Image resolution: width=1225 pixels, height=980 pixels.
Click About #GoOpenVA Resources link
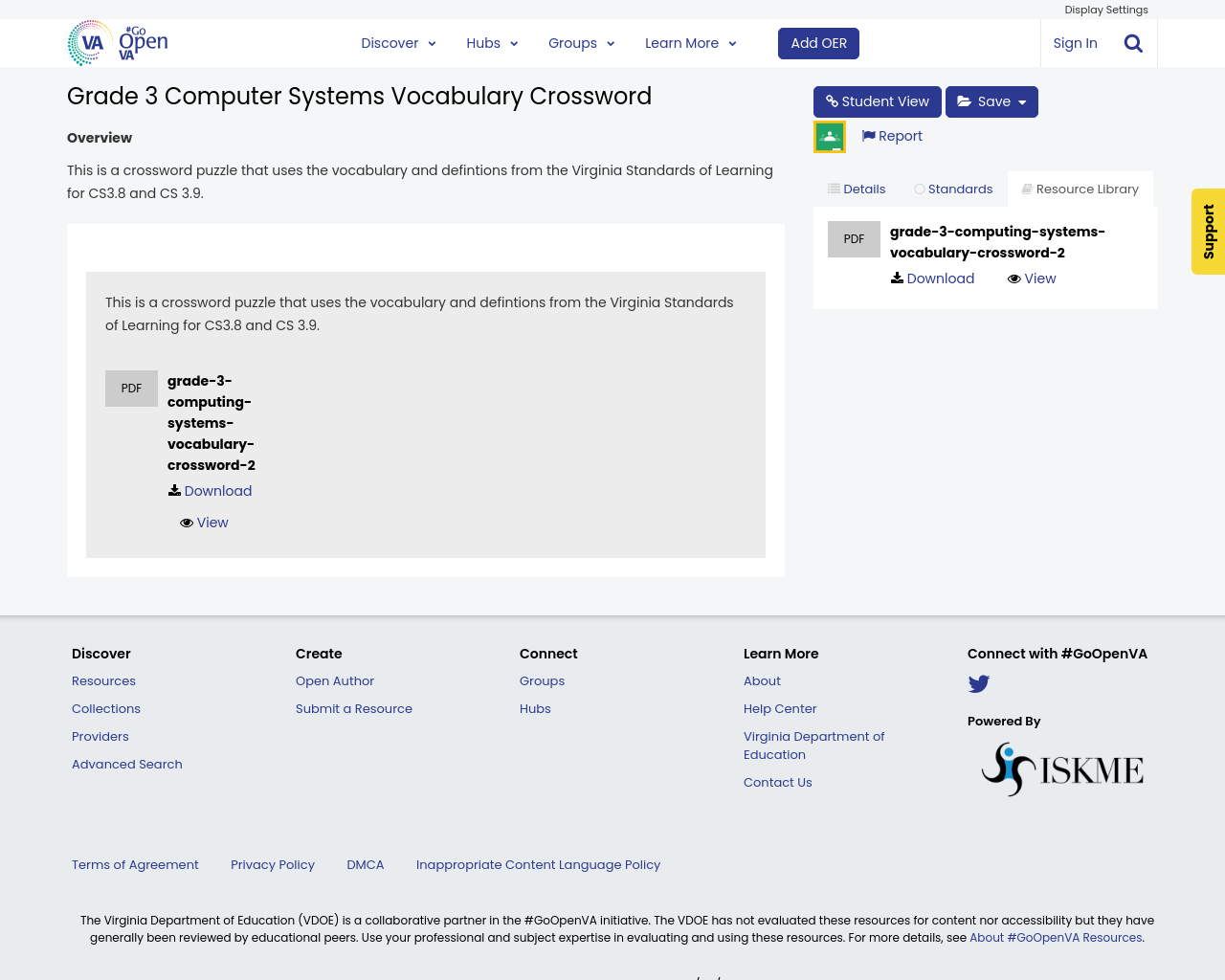pyautogui.click(x=1056, y=937)
